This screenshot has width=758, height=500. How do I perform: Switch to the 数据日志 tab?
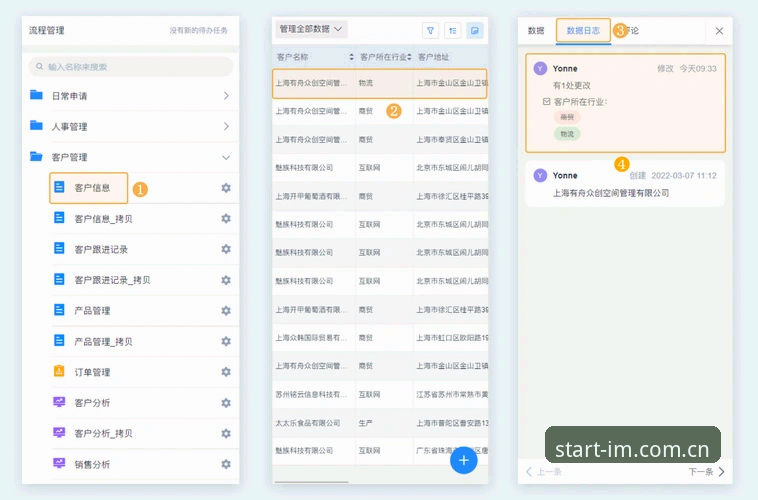(x=583, y=31)
